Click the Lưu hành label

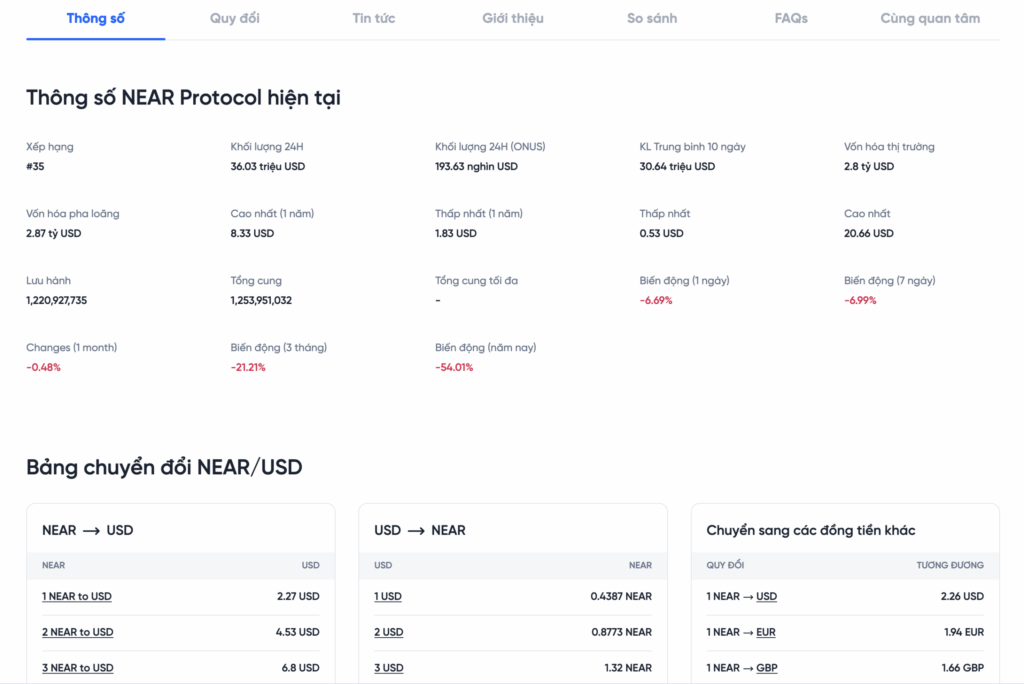tap(48, 281)
